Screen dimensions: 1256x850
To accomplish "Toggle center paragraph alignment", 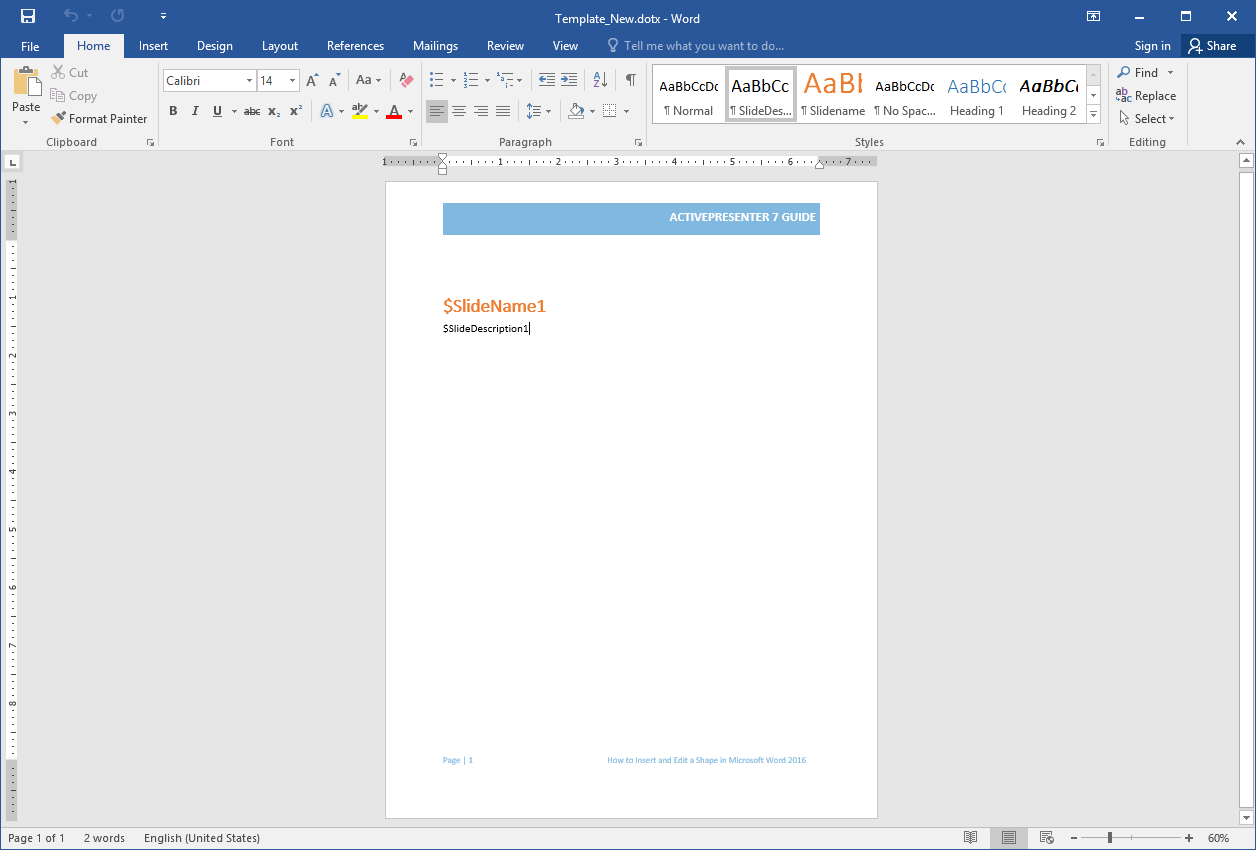I will (459, 111).
